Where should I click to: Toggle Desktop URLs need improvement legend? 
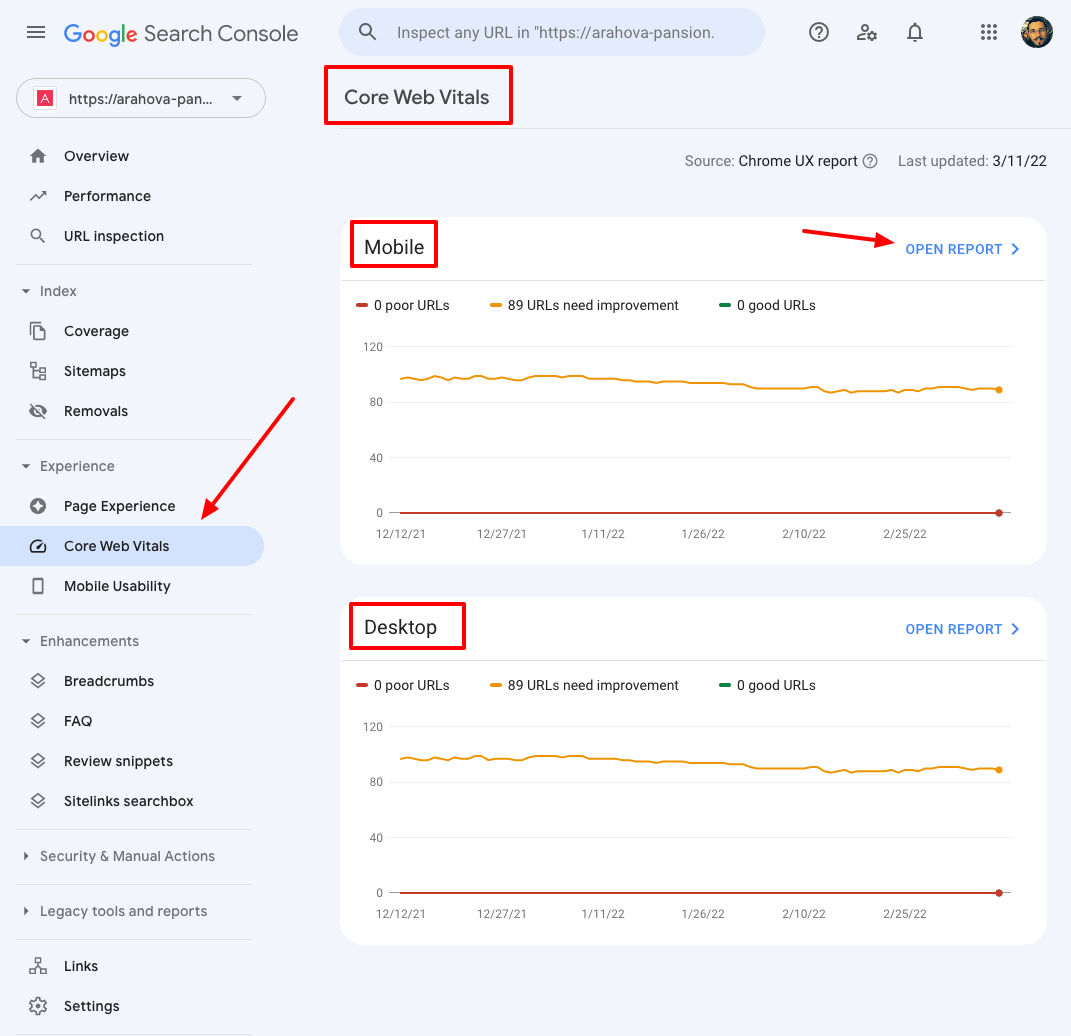pos(585,685)
